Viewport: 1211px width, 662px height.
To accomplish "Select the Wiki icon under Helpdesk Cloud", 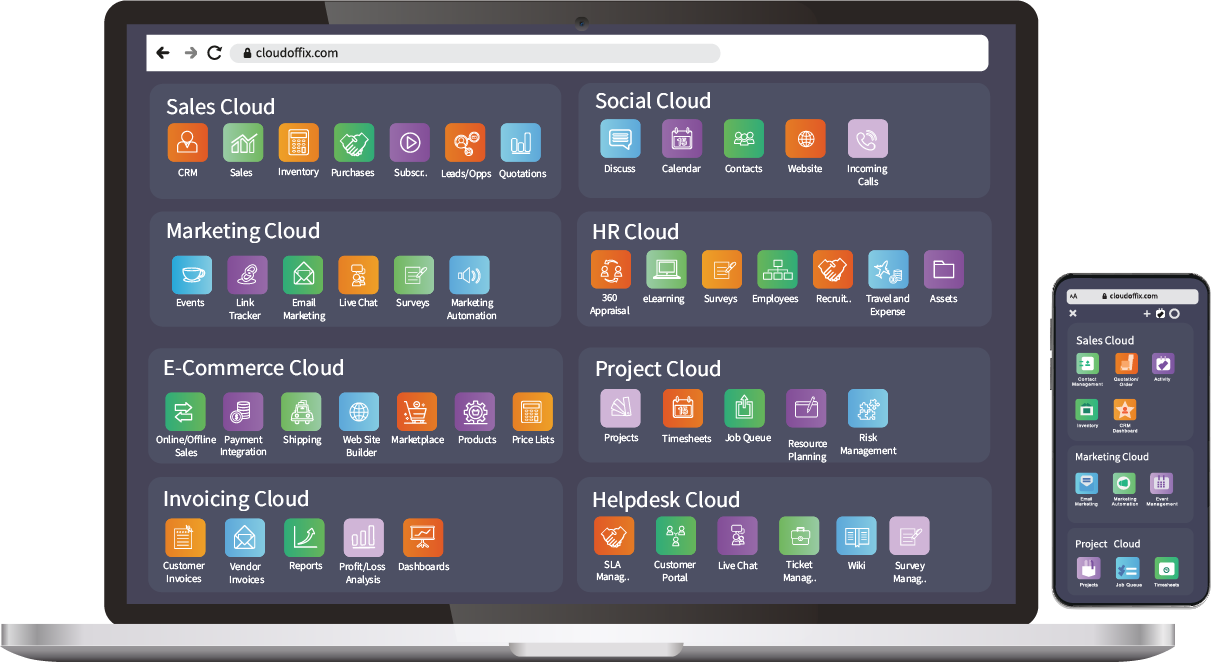I will pyautogui.click(x=855, y=537).
